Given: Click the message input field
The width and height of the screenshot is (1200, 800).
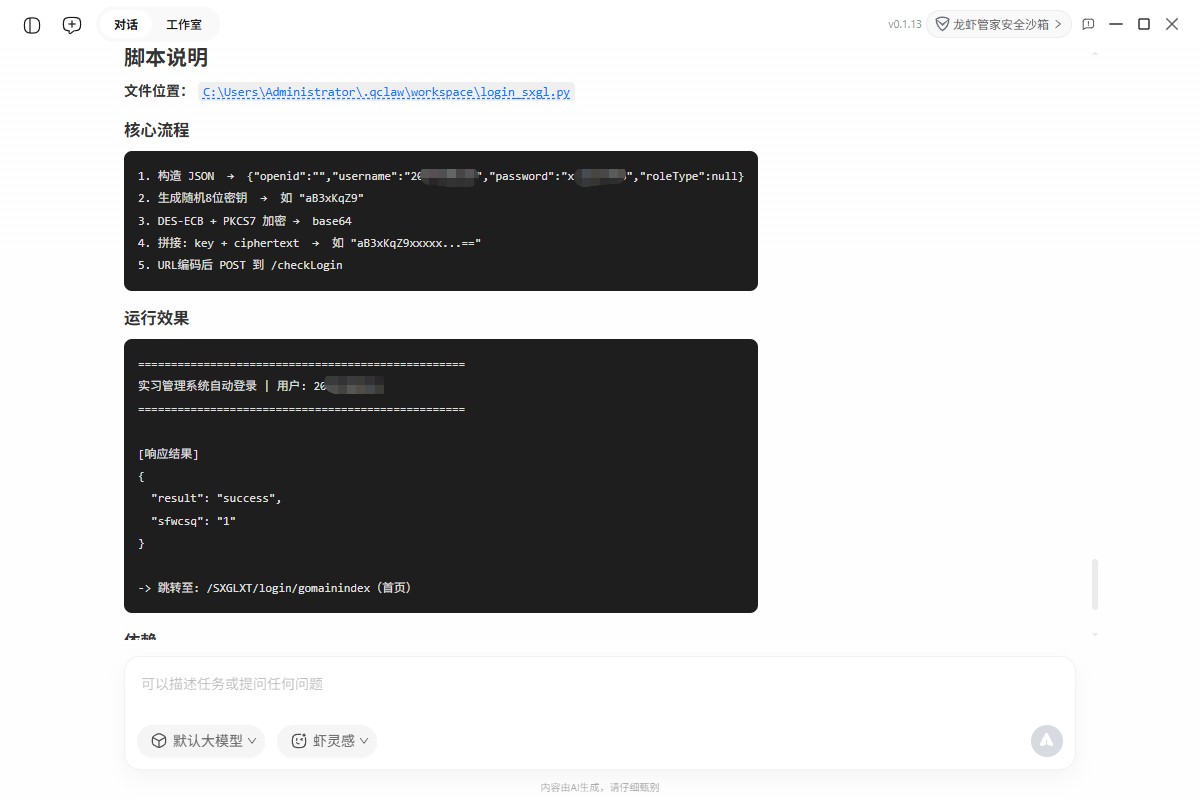Looking at the screenshot, I should (x=600, y=684).
